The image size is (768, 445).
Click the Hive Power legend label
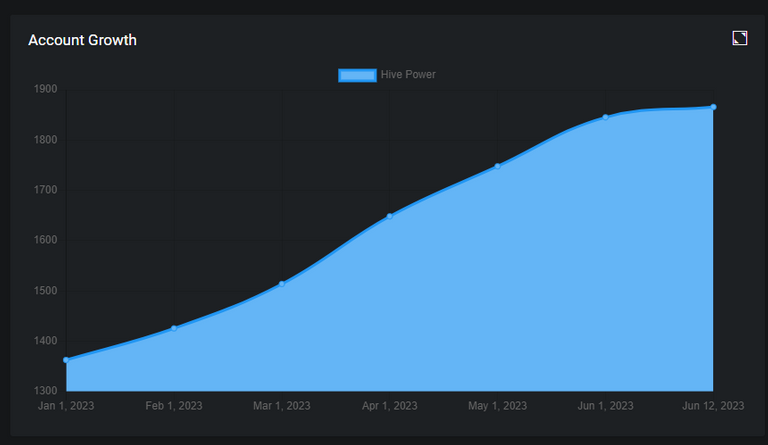coord(408,74)
